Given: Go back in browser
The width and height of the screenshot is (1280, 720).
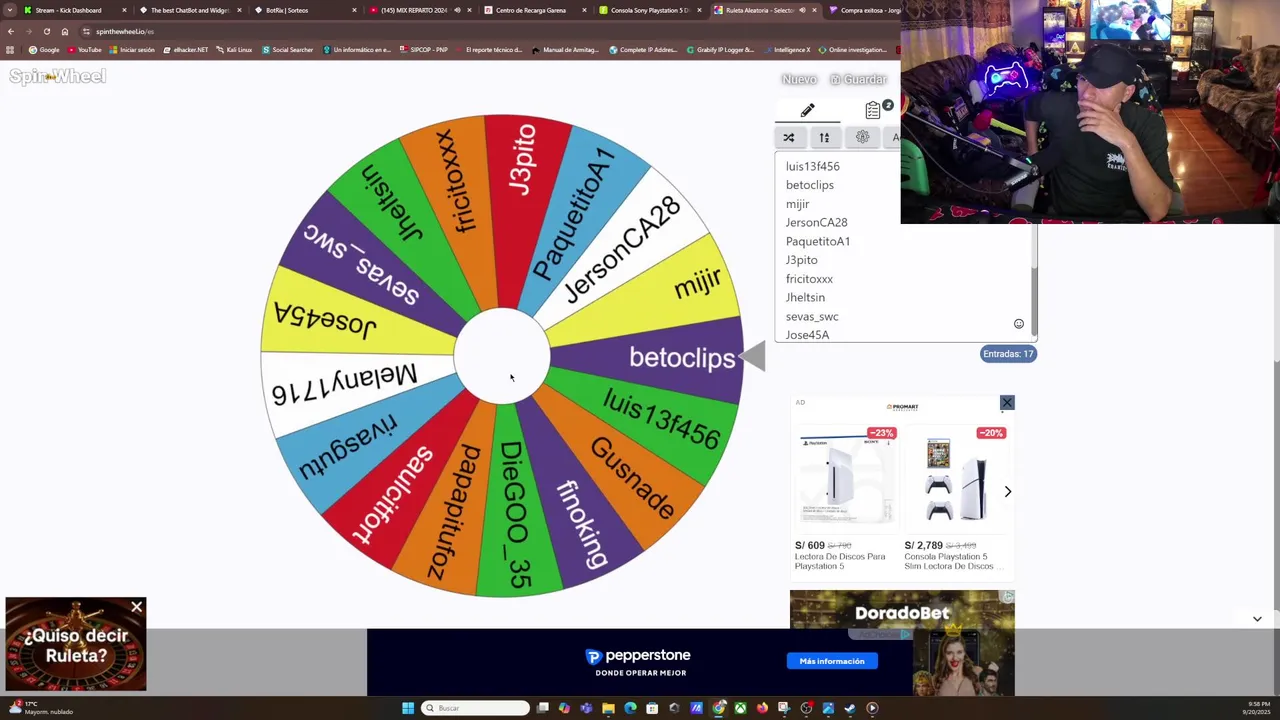Looking at the screenshot, I should click(10, 31).
